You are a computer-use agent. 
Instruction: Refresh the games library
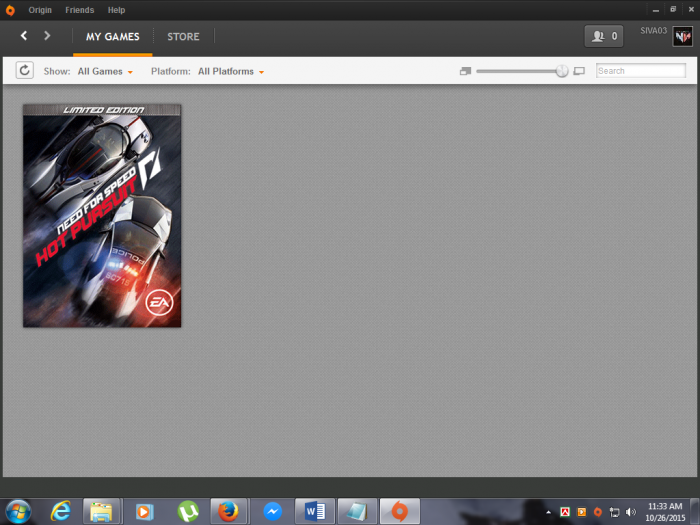tap(25, 71)
